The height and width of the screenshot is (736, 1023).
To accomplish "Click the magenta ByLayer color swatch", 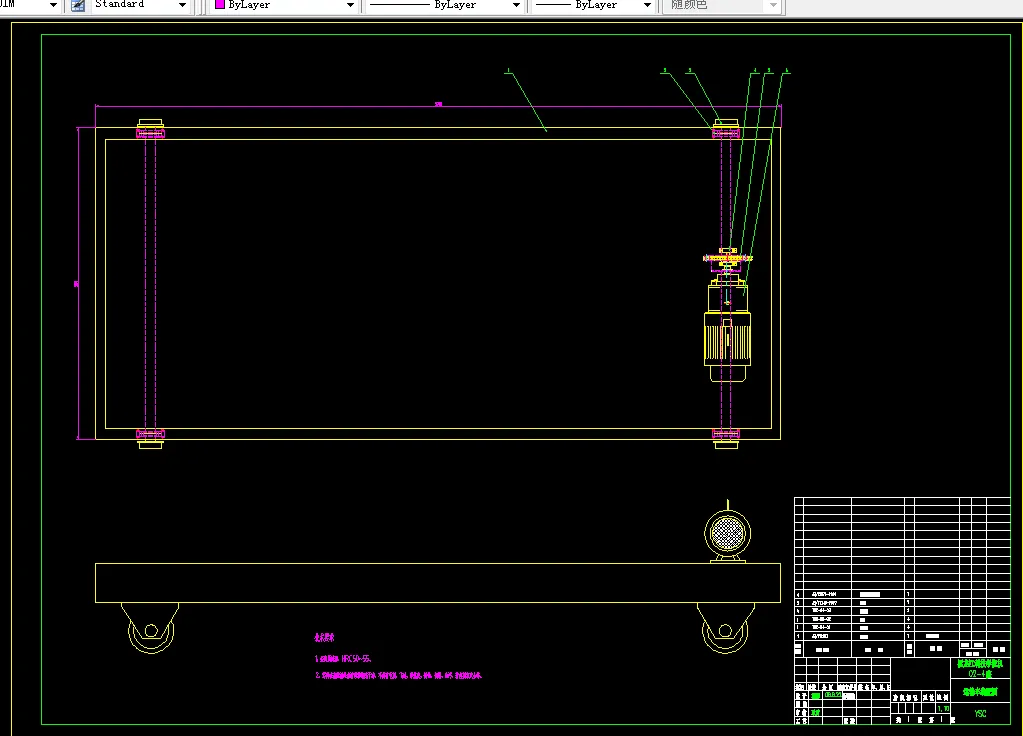I will pyautogui.click(x=220, y=5).
